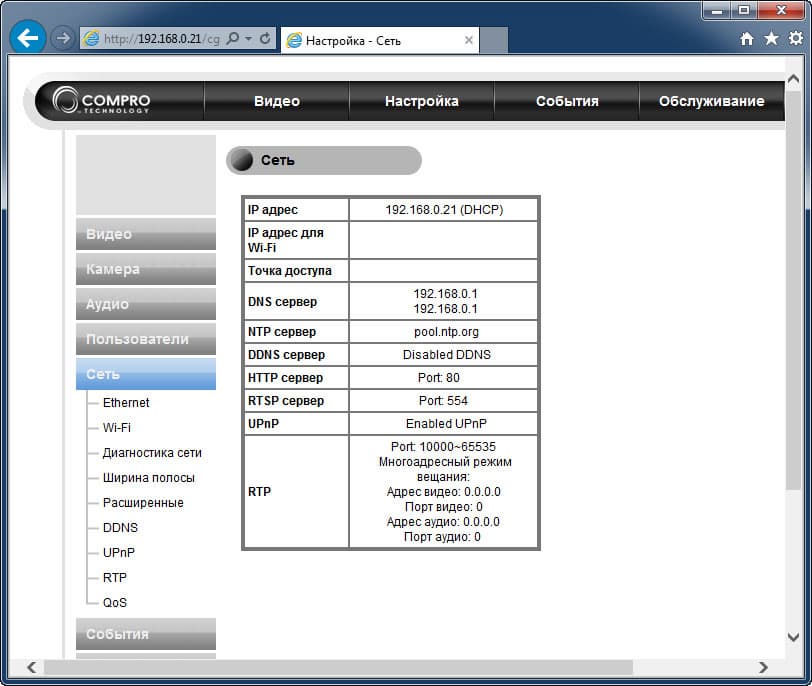Collapse the Сеть sidebar section
Viewport: 812px width, 686px height.
(146, 374)
